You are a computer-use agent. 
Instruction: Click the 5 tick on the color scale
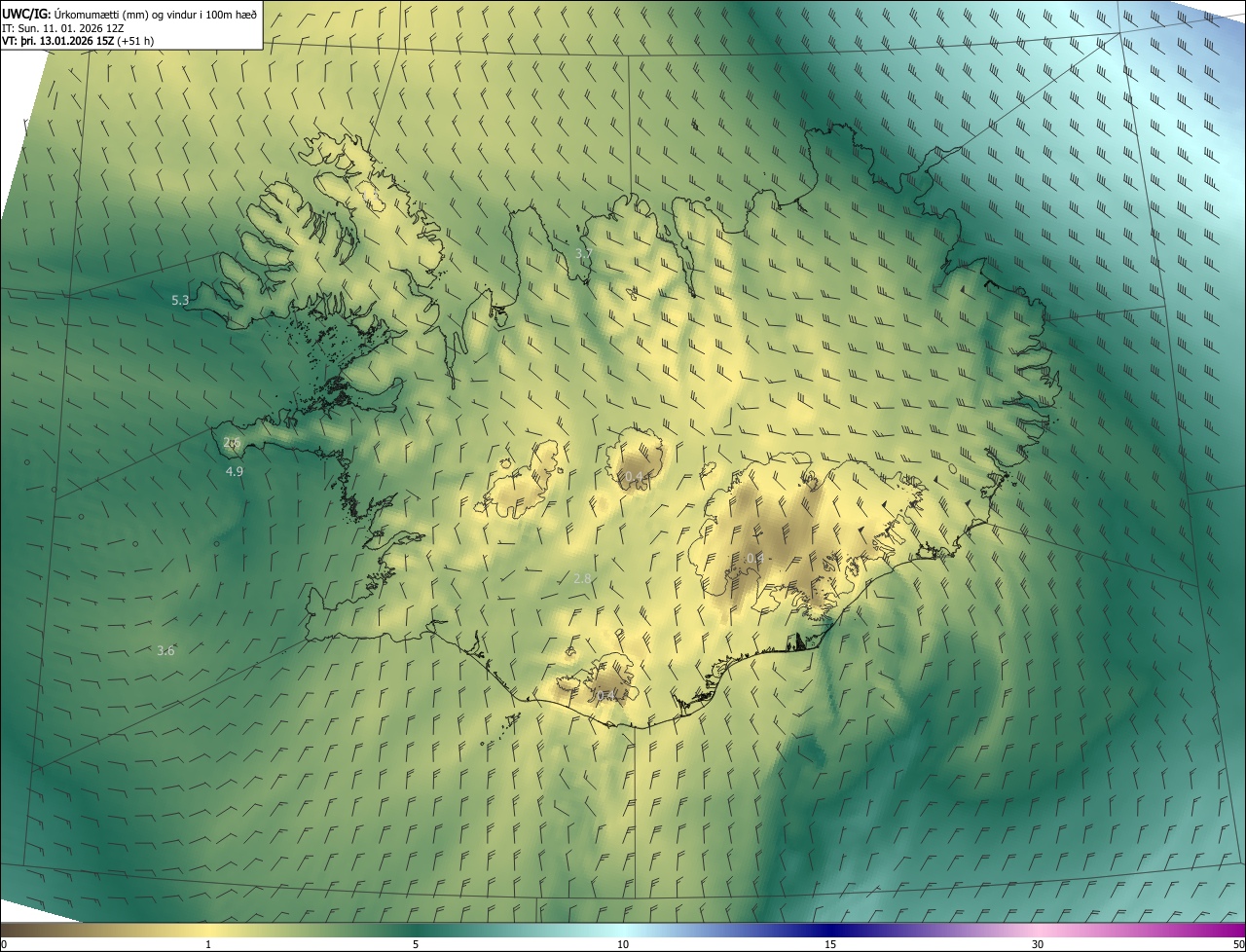click(416, 944)
